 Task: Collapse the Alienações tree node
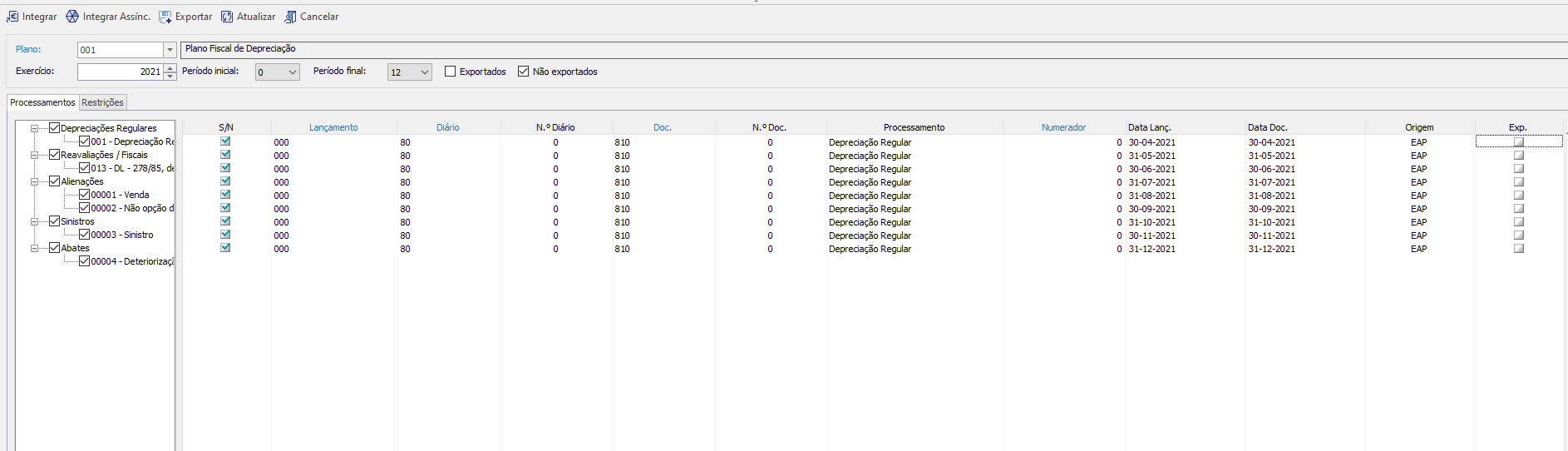(35, 181)
